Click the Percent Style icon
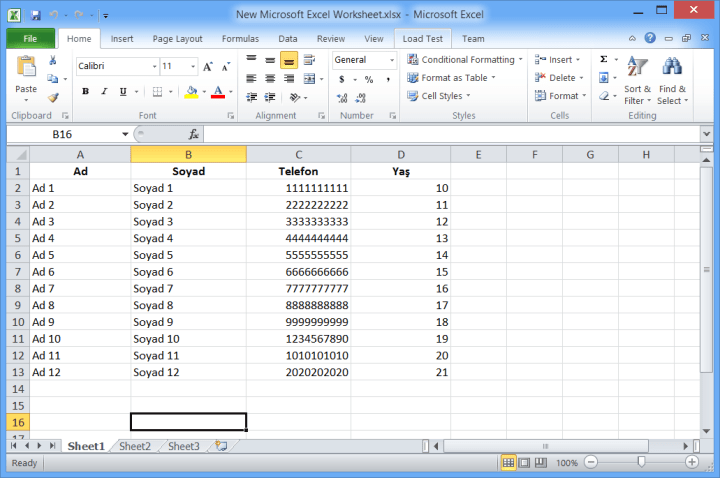Image resolution: width=720 pixels, height=478 pixels. pyautogui.click(x=369, y=79)
